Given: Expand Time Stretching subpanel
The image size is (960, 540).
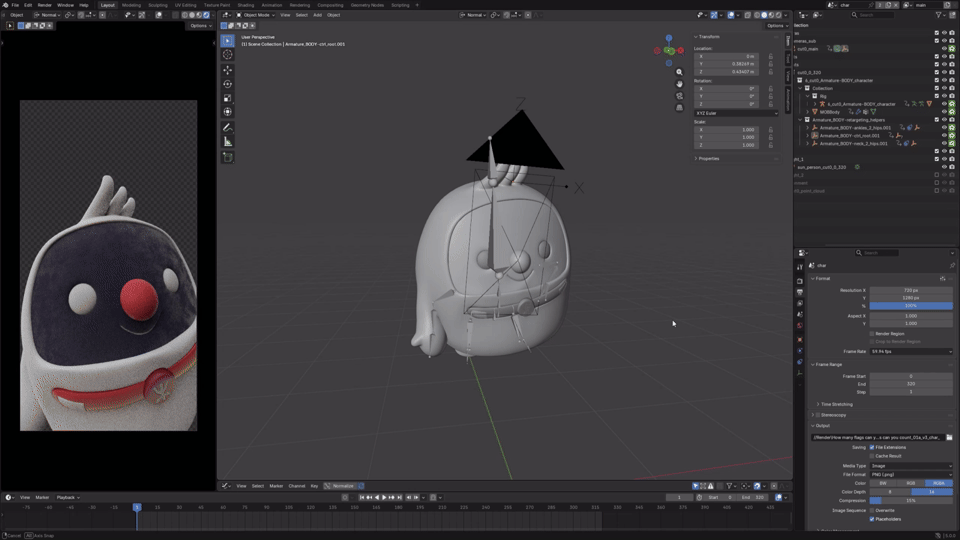Looking at the screenshot, I should (836, 404).
